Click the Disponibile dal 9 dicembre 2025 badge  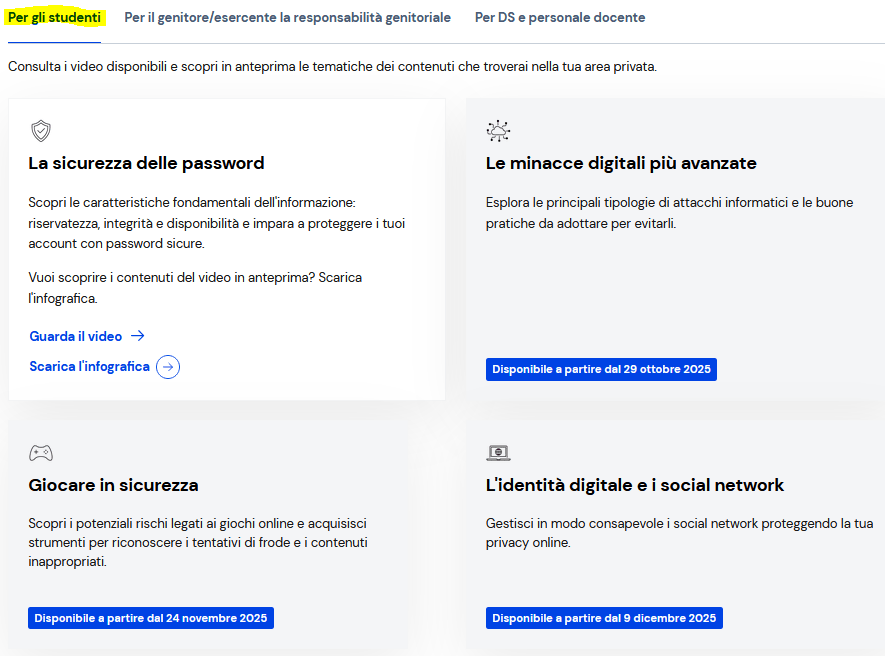(x=604, y=618)
